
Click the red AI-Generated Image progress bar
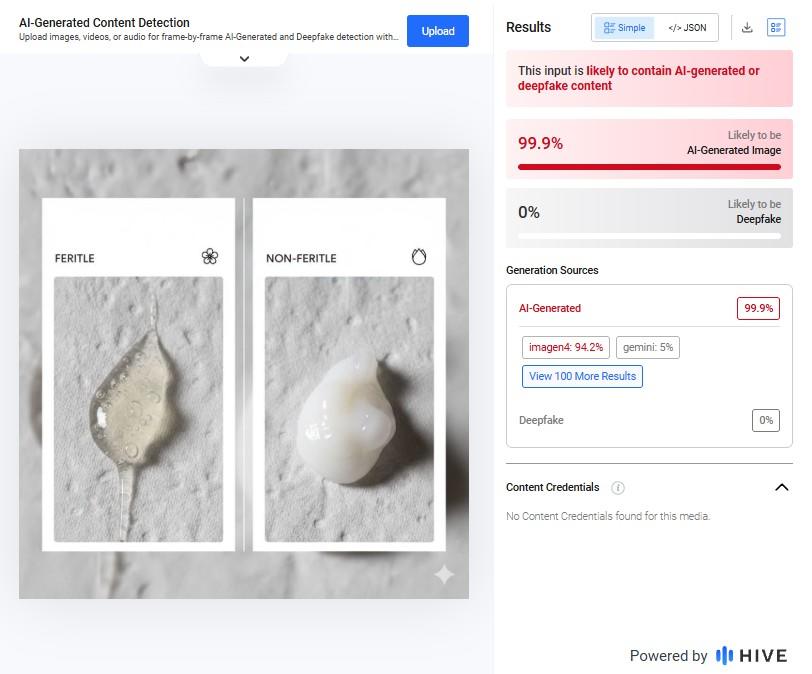[649, 167]
